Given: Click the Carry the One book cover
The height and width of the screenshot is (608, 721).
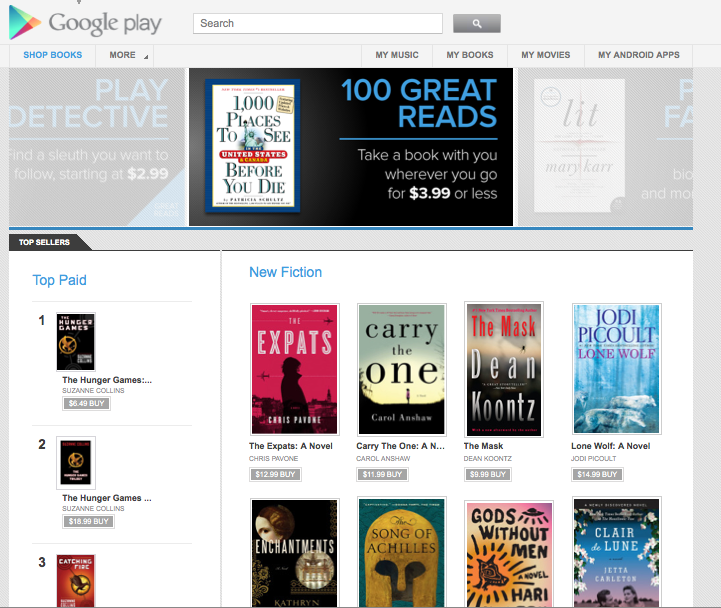Looking at the screenshot, I should 402,369.
